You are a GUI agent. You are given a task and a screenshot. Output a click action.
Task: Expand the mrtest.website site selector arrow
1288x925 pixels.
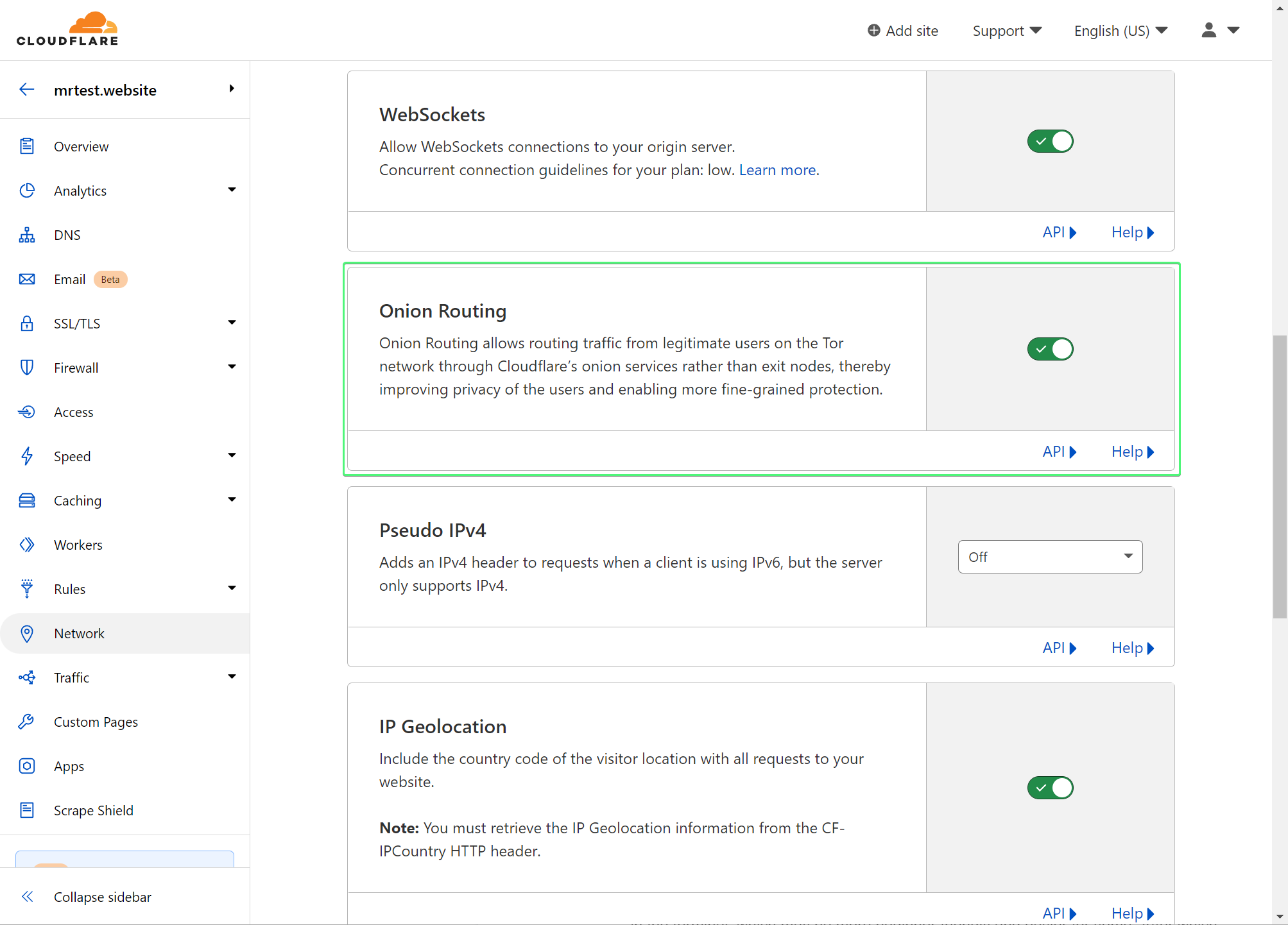coord(232,89)
